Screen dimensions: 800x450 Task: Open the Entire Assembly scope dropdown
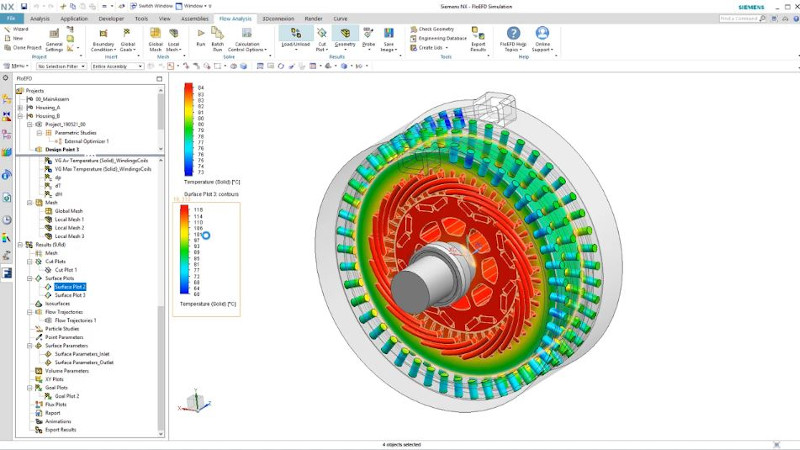pos(117,66)
